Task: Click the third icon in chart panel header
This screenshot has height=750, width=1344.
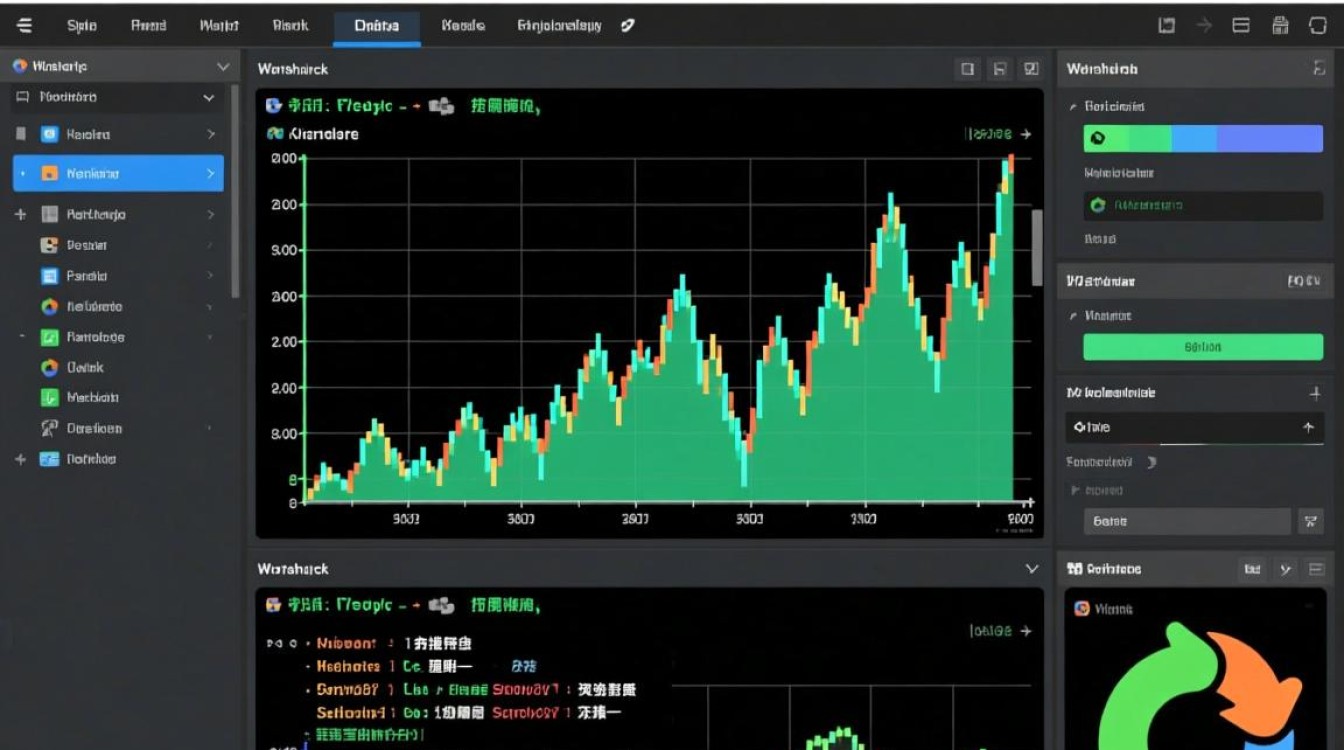Action: [1032, 69]
